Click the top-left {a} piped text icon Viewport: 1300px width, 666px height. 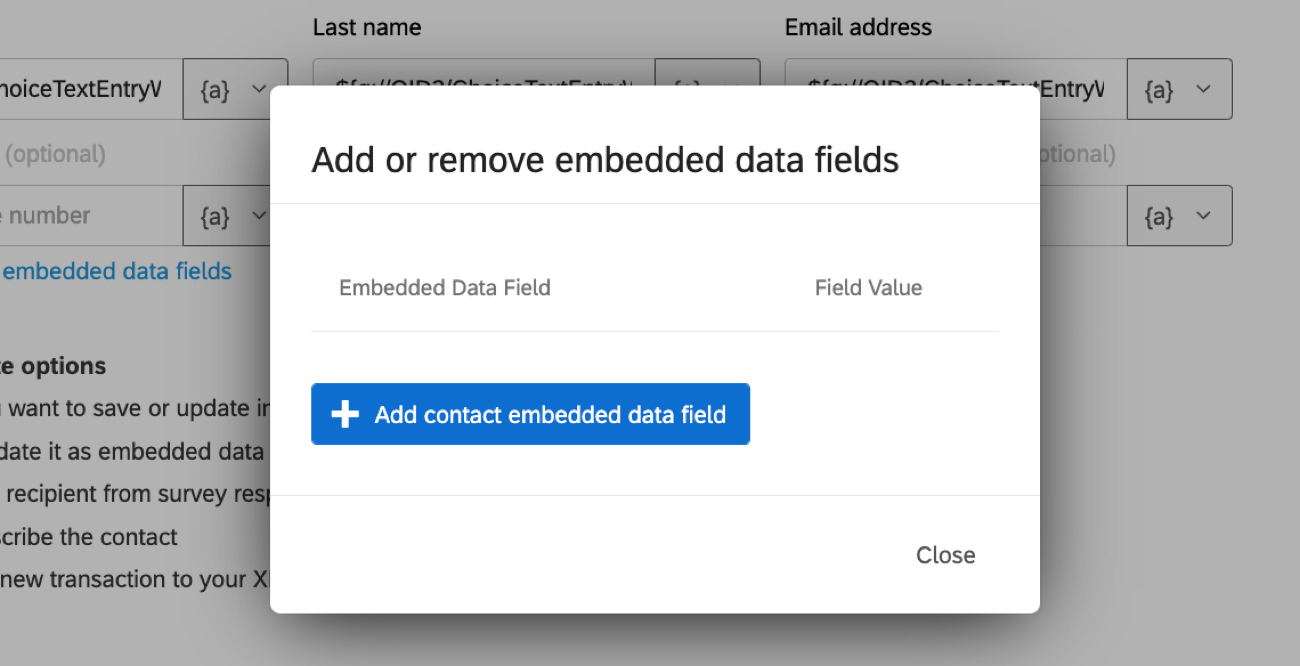[212, 89]
